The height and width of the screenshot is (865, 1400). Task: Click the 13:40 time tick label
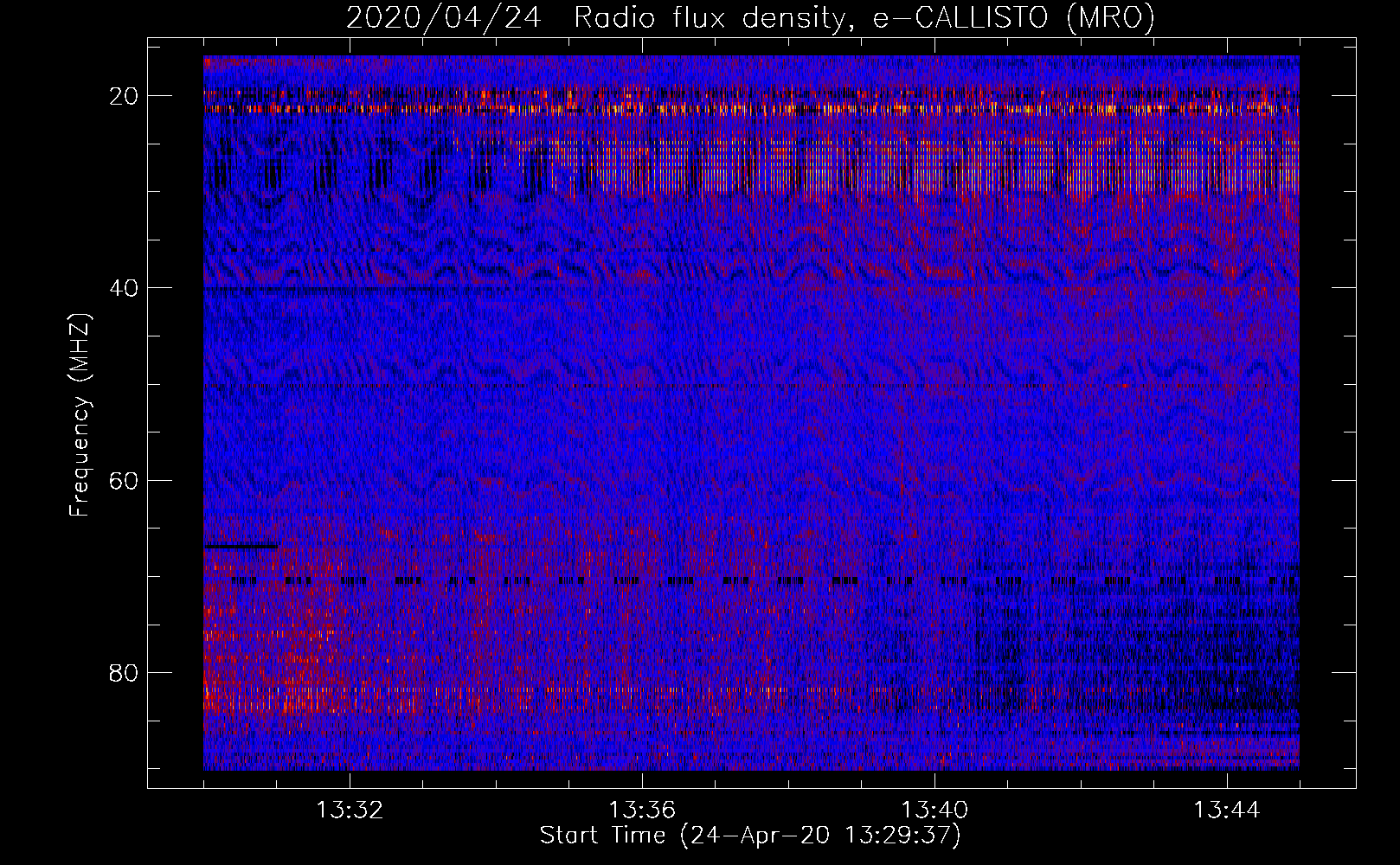(934, 811)
